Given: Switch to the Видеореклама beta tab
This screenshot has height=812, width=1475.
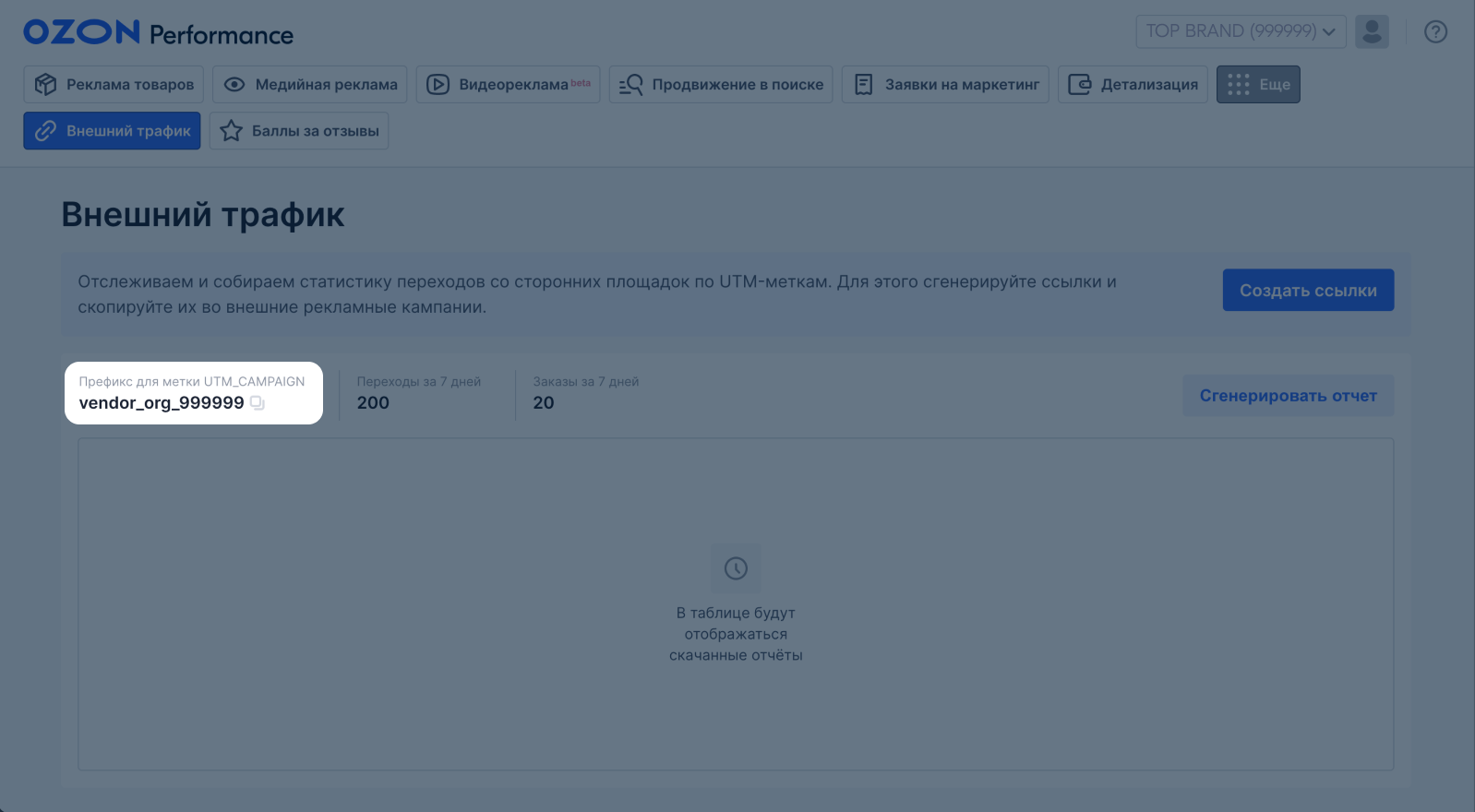Looking at the screenshot, I should point(509,84).
